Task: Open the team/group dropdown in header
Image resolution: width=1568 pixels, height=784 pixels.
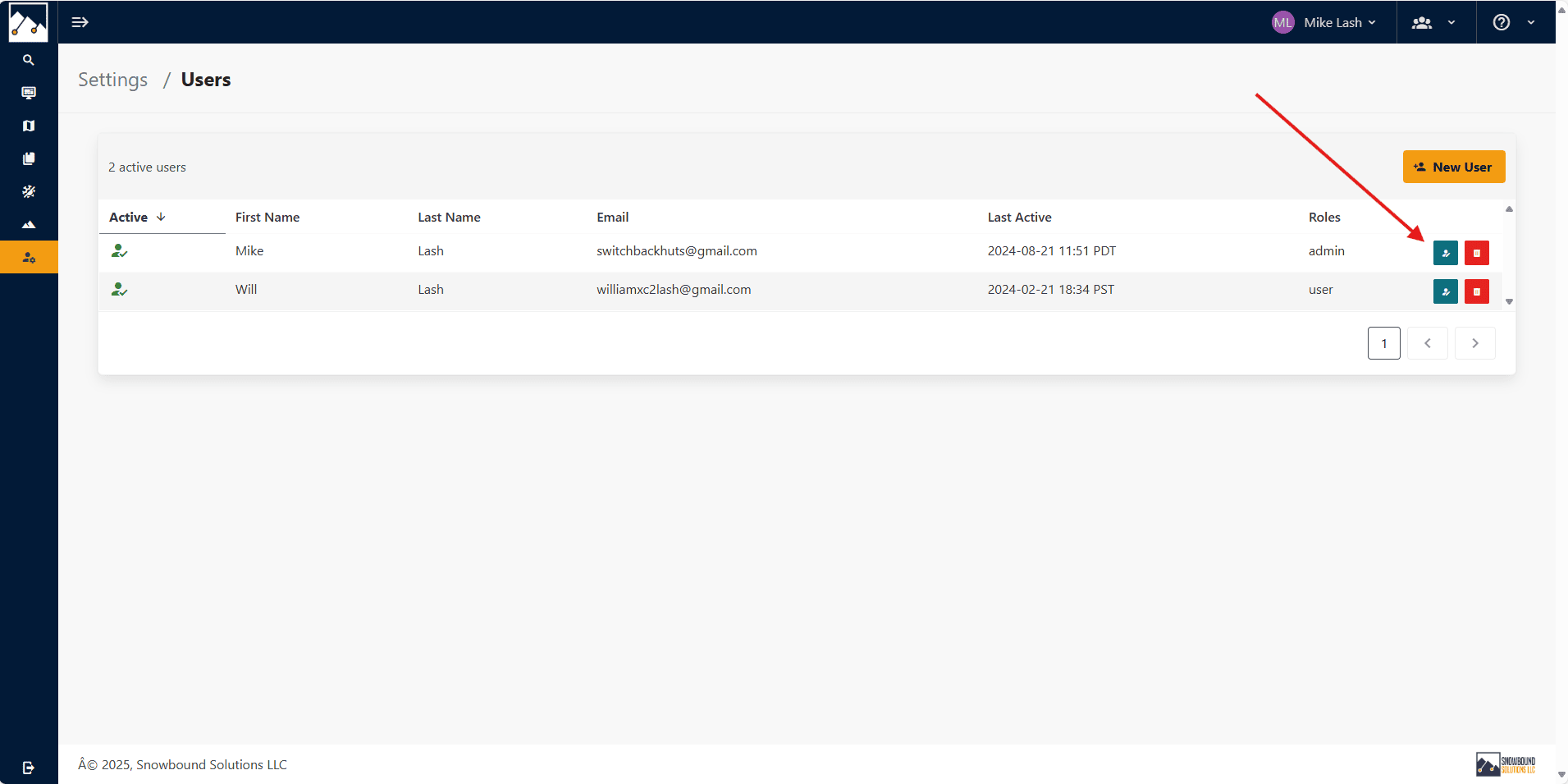Action: coord(1433,22)
